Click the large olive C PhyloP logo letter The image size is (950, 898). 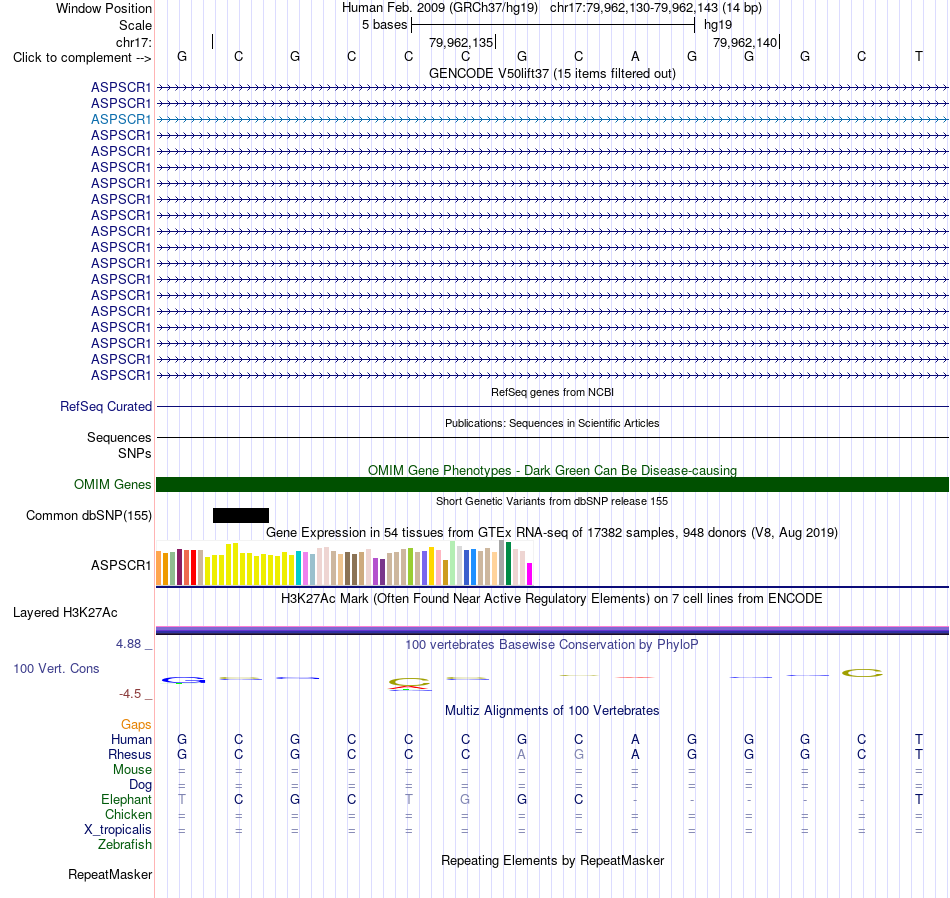(862, 673)
